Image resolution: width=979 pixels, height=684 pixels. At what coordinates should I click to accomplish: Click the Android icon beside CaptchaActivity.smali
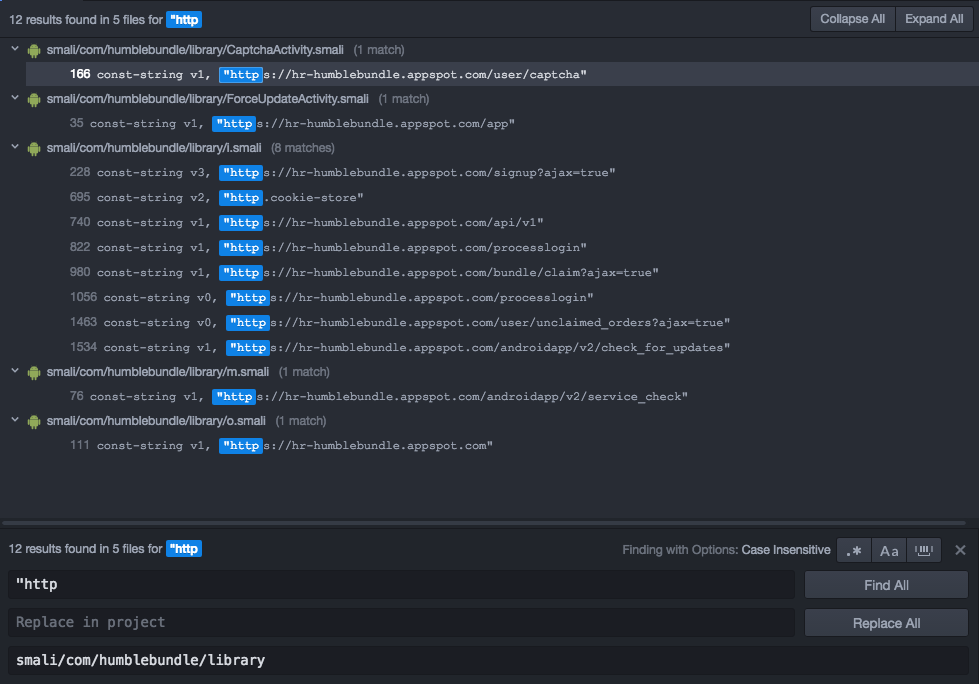coord(33,49)
